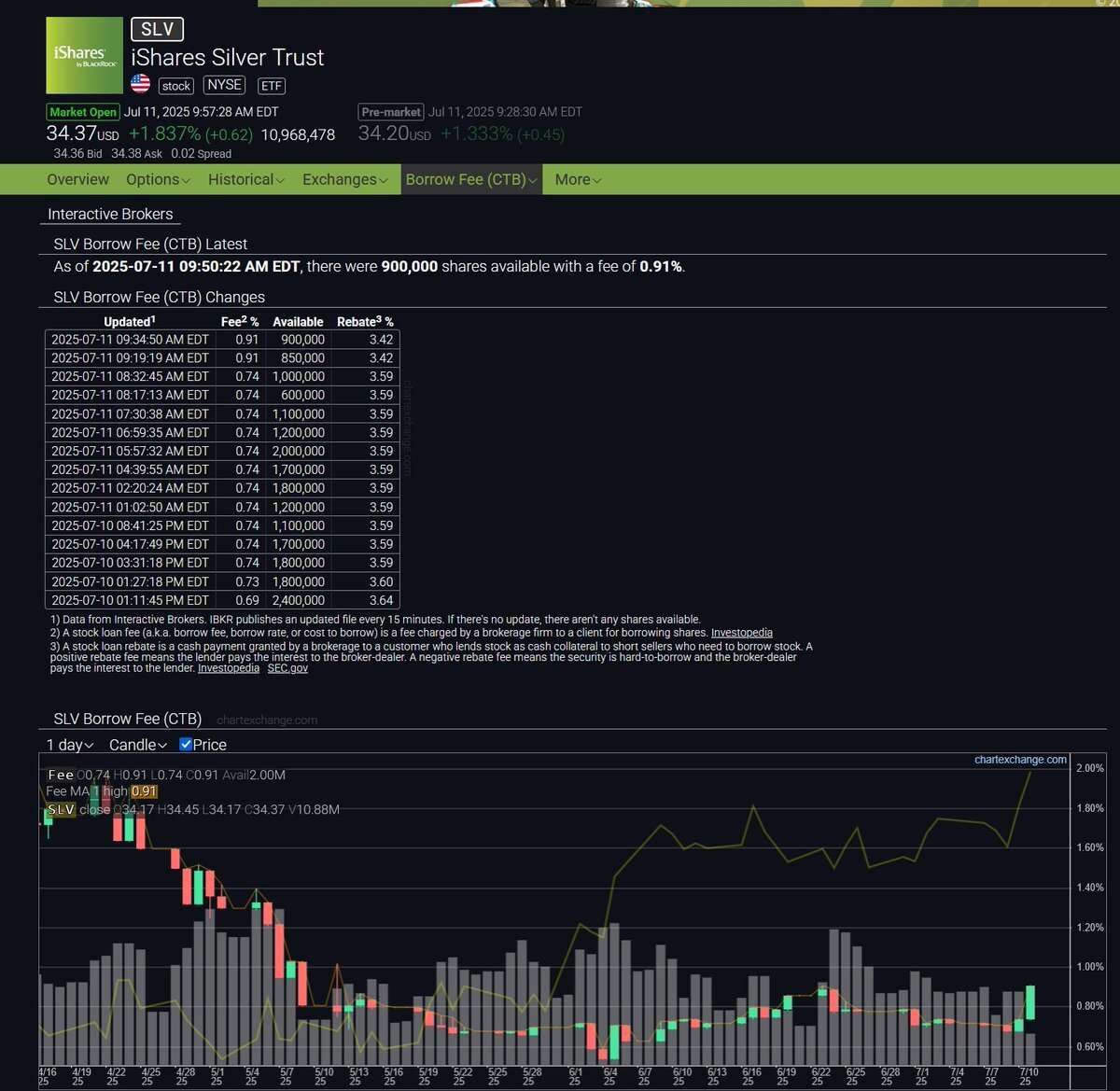Click the Rebate % column header
This screenshot has width=1120, height=1091.
tap(365, 321)
